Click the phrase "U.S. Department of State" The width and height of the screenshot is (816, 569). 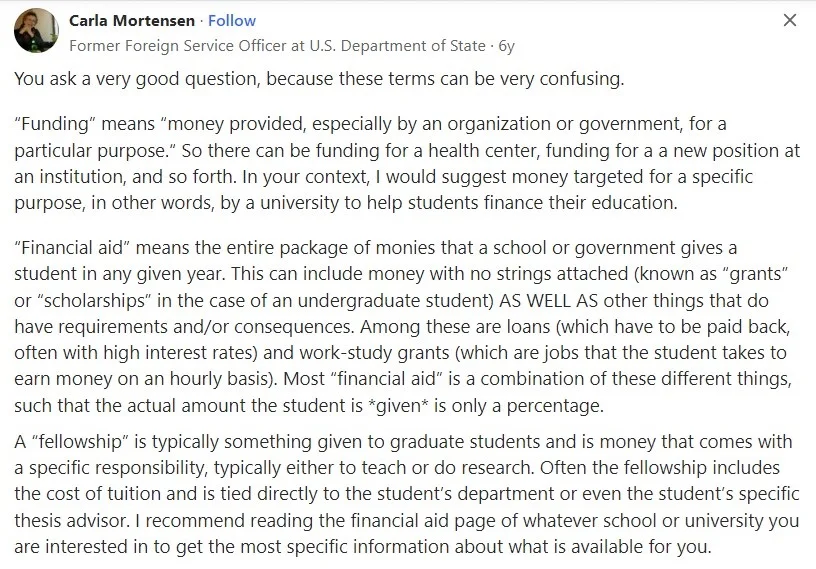[398, 46]
